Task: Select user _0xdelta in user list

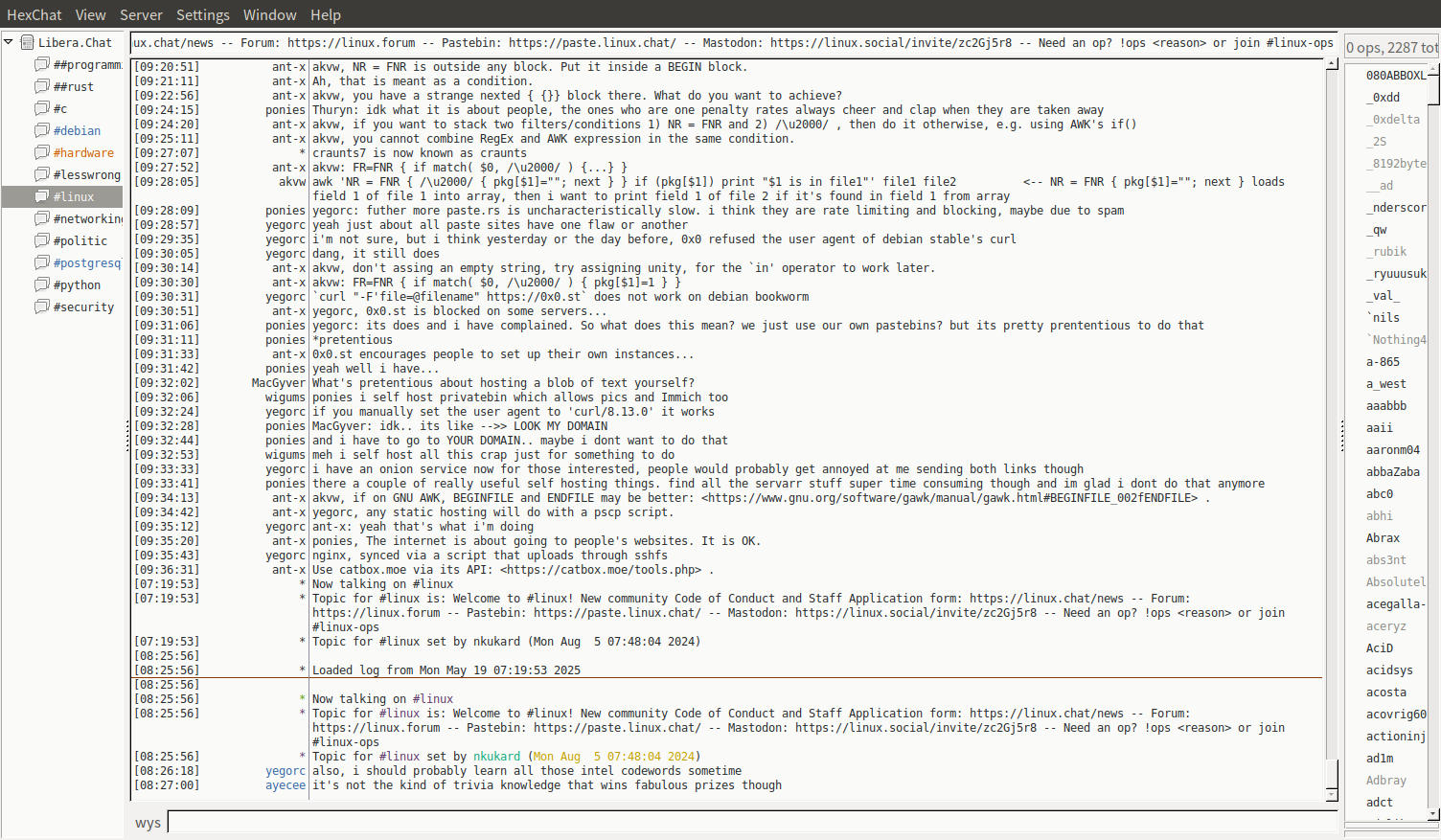Action: (1393, 120)
